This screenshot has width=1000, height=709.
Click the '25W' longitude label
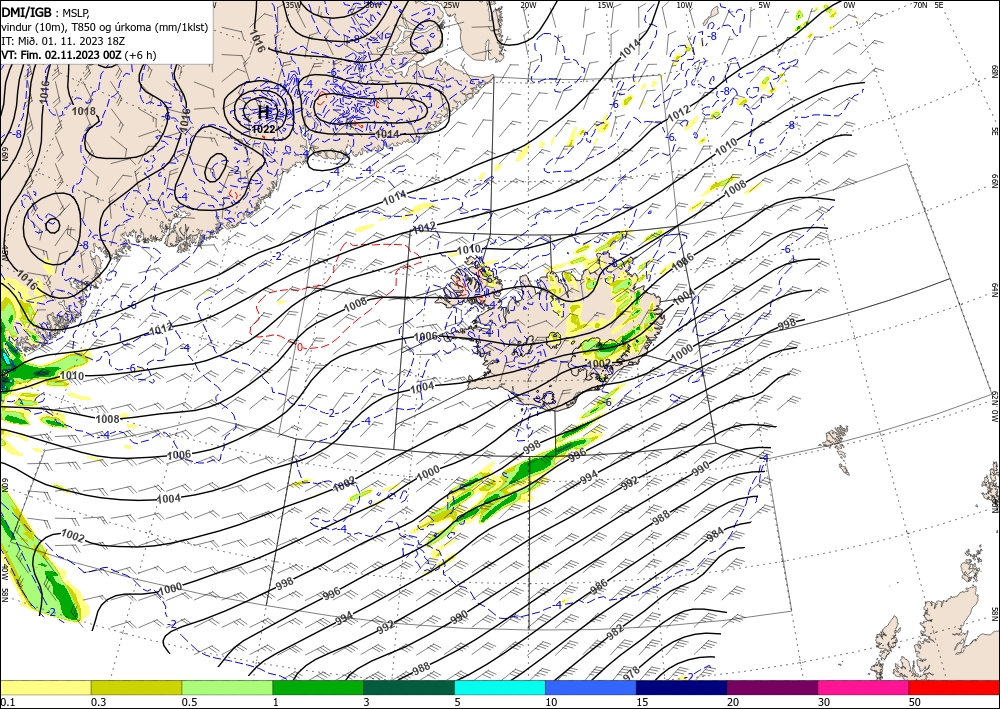point(450,5)
